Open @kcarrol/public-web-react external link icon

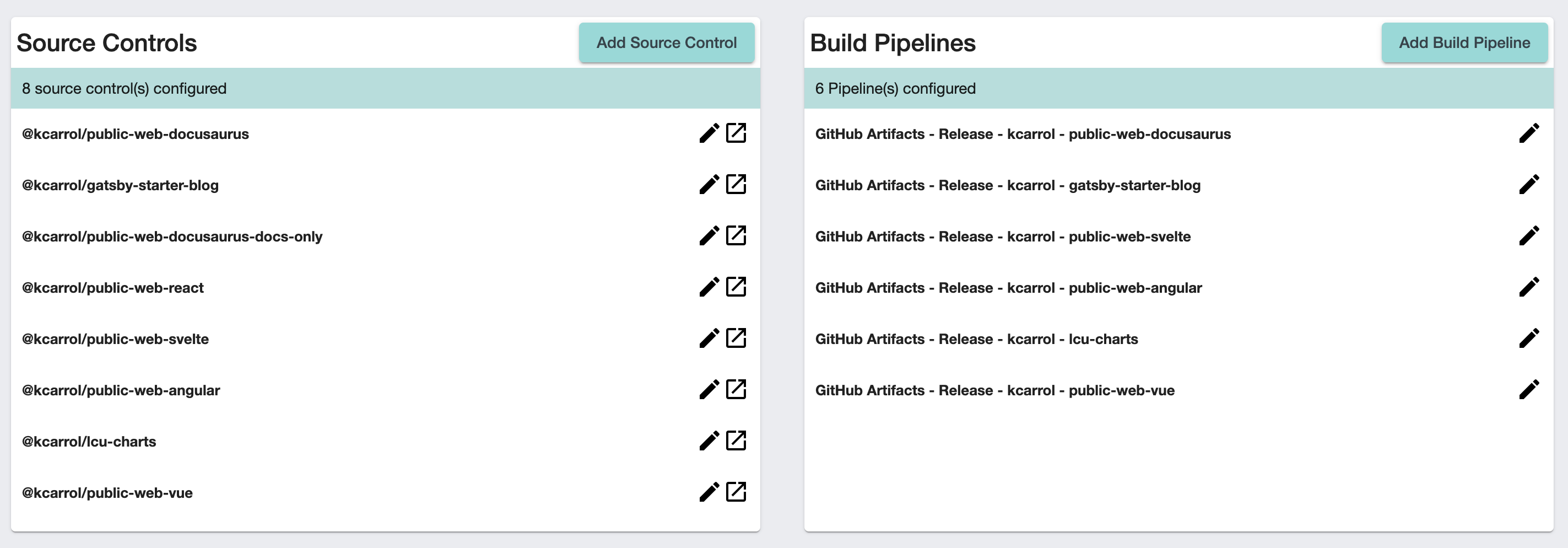coord(736,287)
